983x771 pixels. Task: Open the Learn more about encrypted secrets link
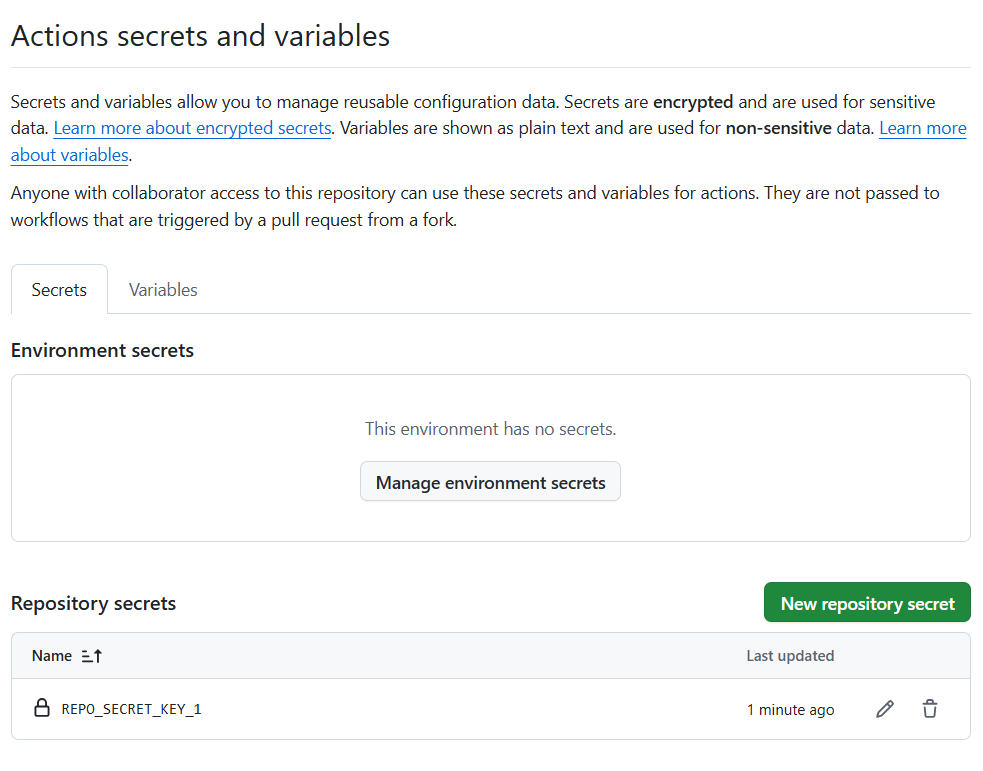point(192,128)
